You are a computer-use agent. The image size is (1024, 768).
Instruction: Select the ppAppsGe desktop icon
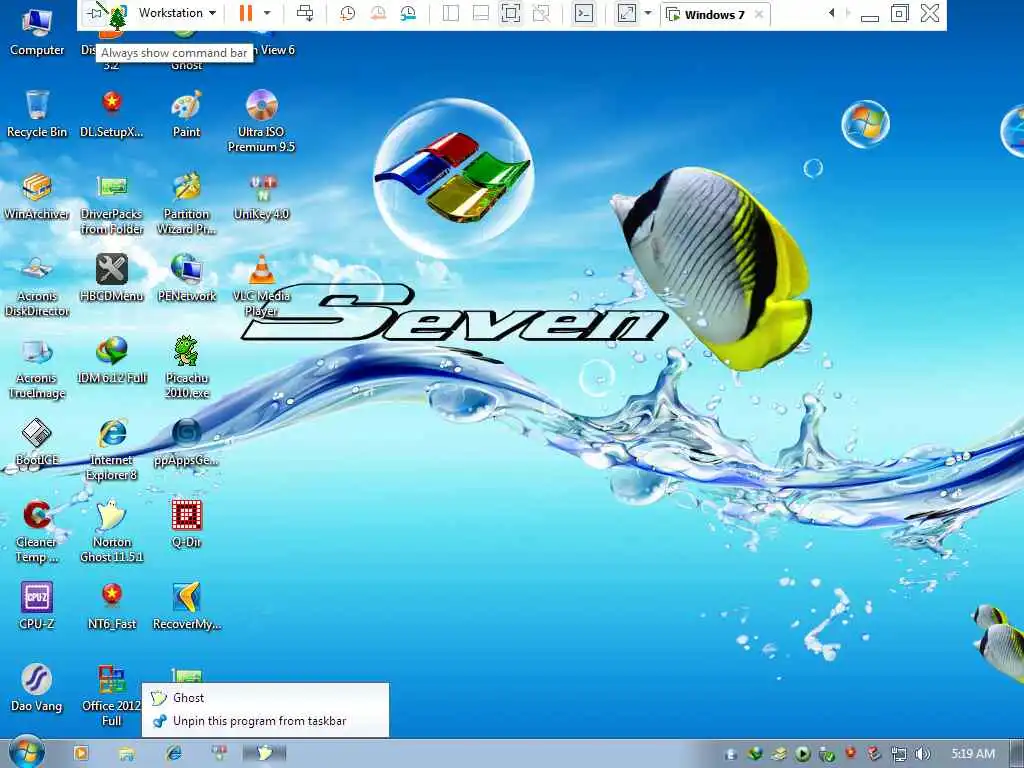click(x=186, y=443)
